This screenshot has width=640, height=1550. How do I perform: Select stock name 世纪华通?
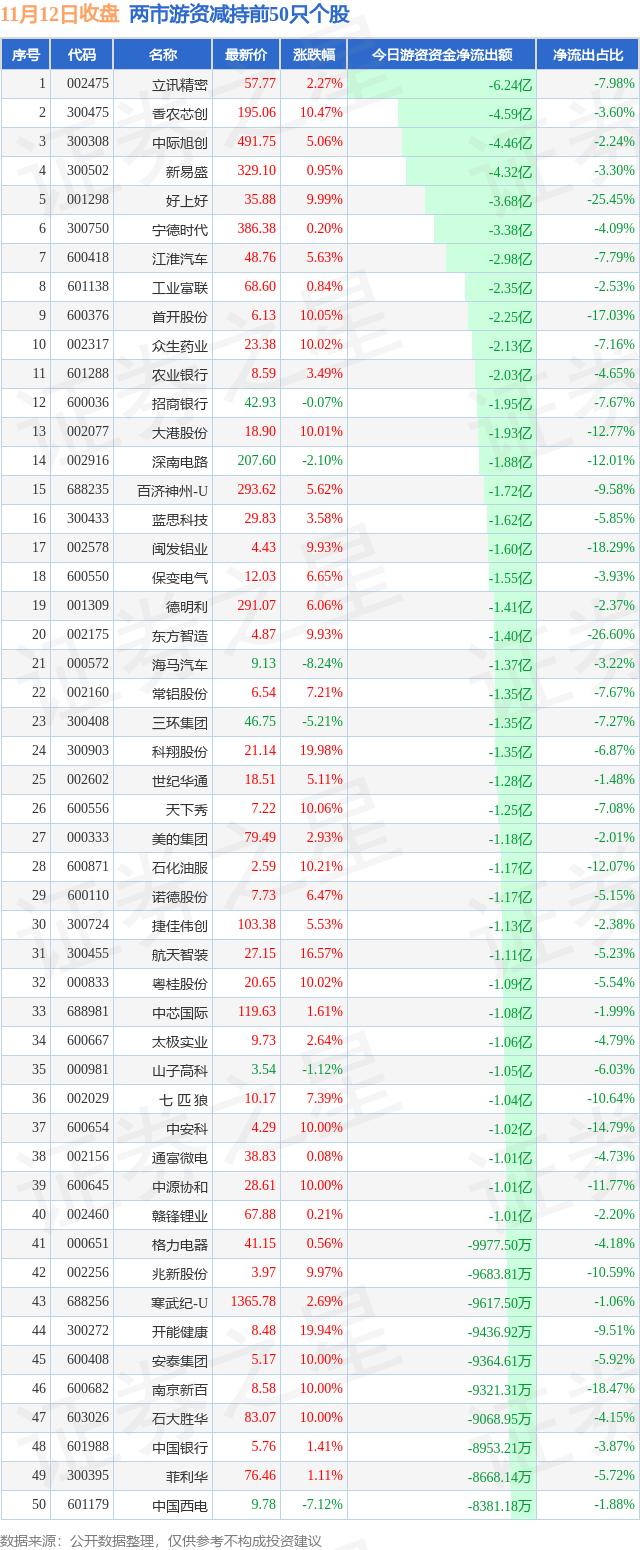pyautogui.click(x=180, y=780)
